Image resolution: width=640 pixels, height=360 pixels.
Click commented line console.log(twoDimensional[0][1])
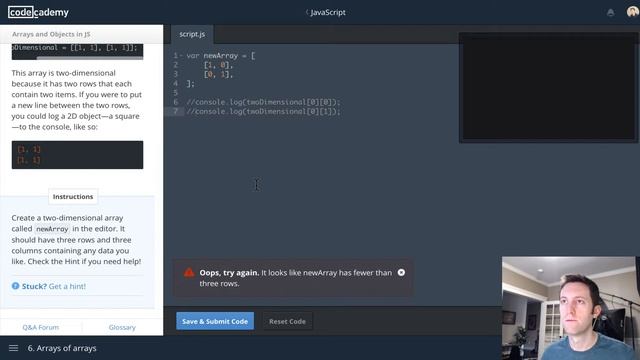[x=263, y=111]
